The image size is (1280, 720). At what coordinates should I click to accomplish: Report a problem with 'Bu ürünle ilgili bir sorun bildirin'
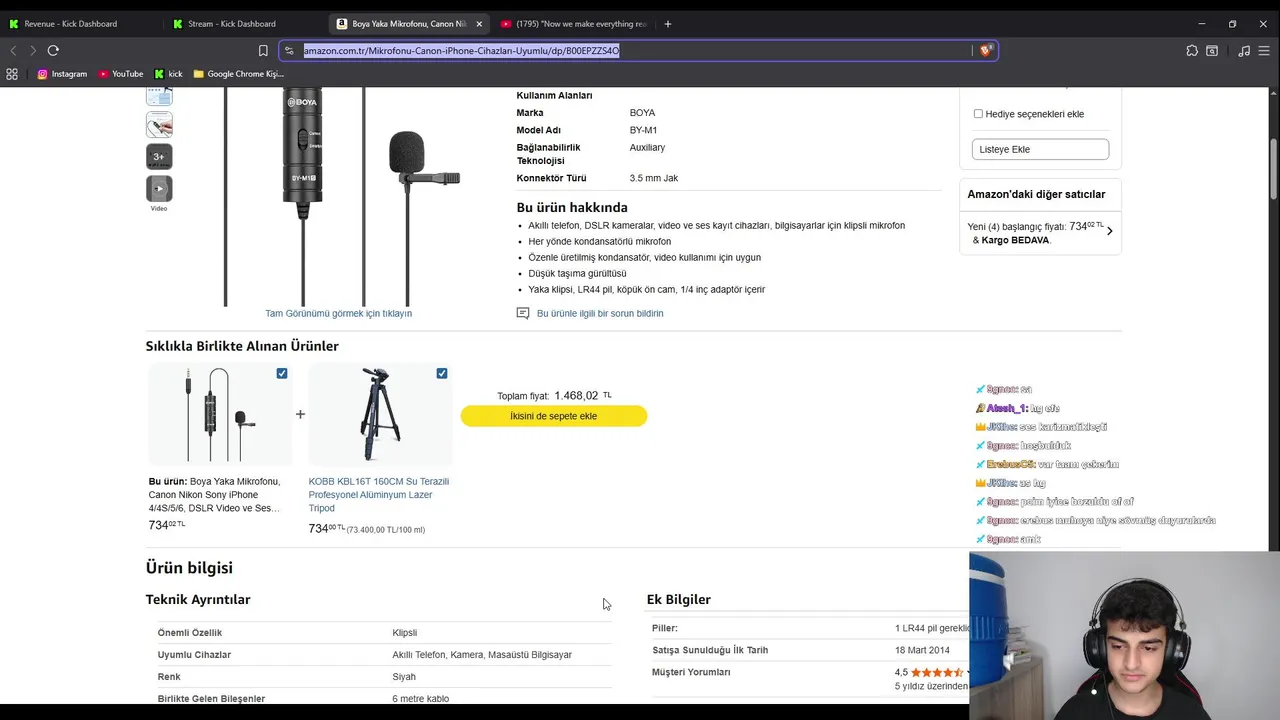600,313
